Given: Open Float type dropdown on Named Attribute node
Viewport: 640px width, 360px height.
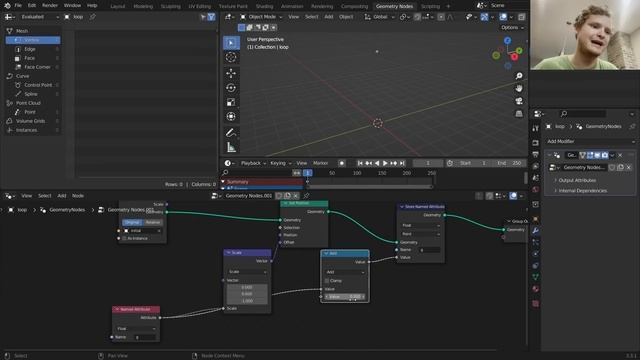Looking at the screenshot, I should click(136, 329).
